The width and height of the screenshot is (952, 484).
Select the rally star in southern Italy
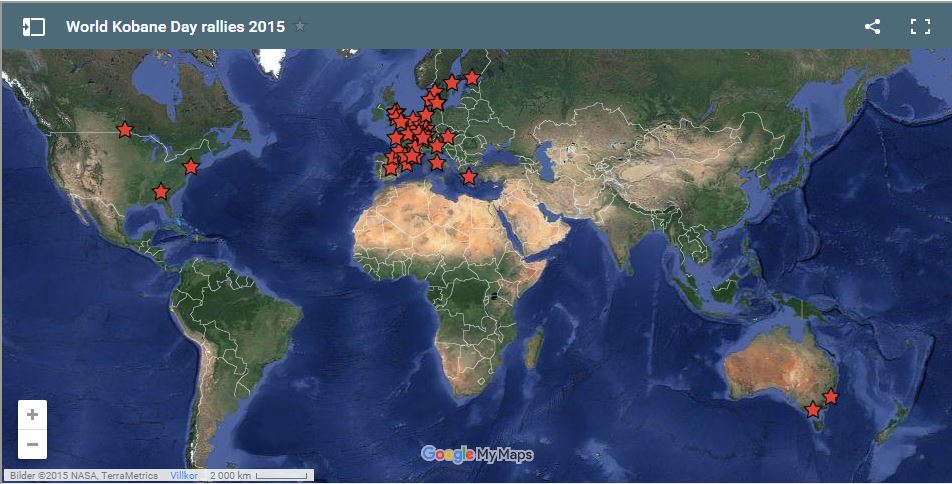click(437, 162)
